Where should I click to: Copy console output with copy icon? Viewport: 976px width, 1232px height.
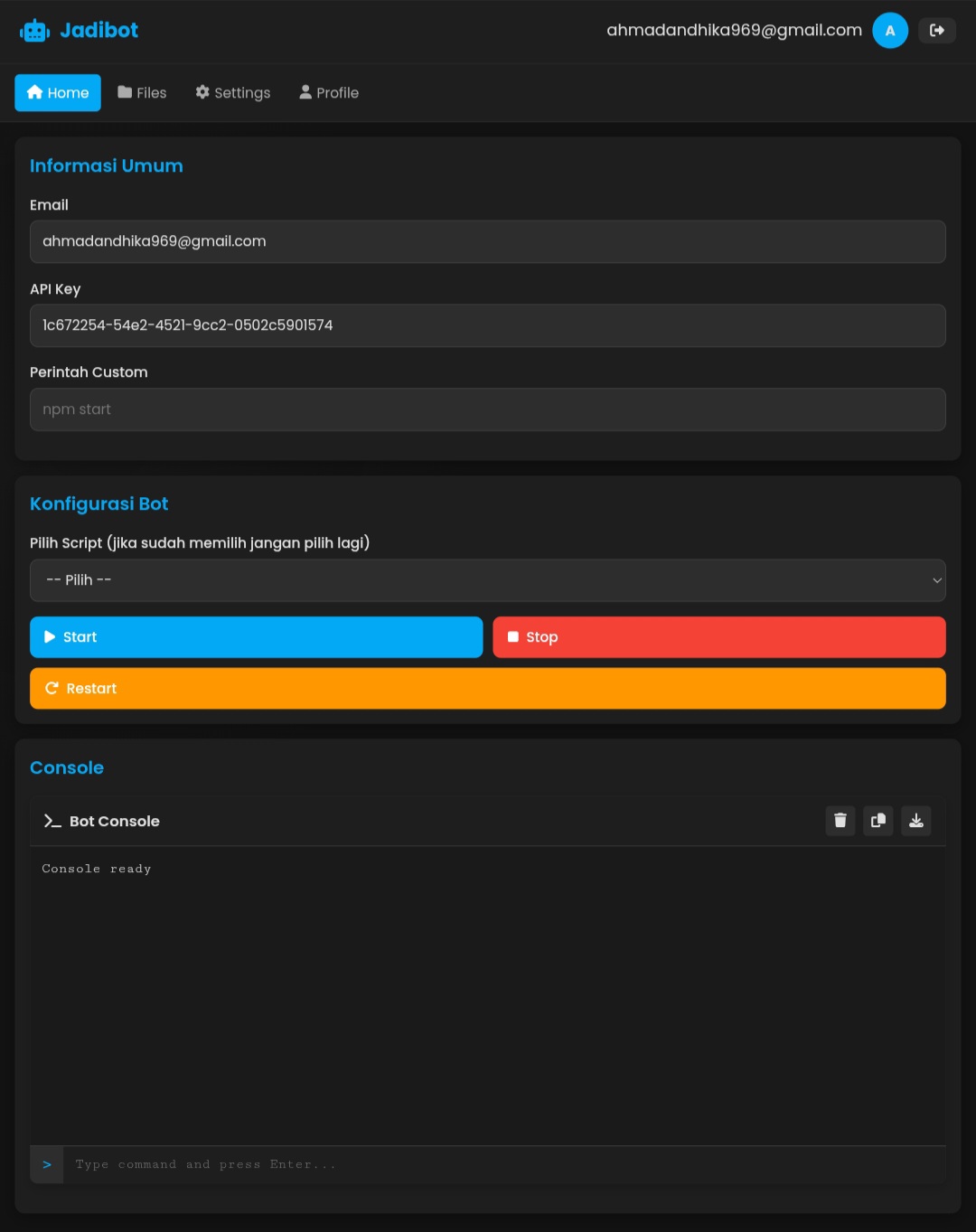pos(877,821)
